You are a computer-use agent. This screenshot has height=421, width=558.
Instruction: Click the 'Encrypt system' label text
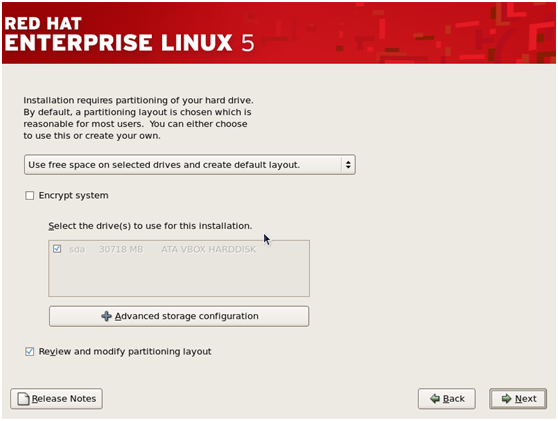tap(73, 195)
